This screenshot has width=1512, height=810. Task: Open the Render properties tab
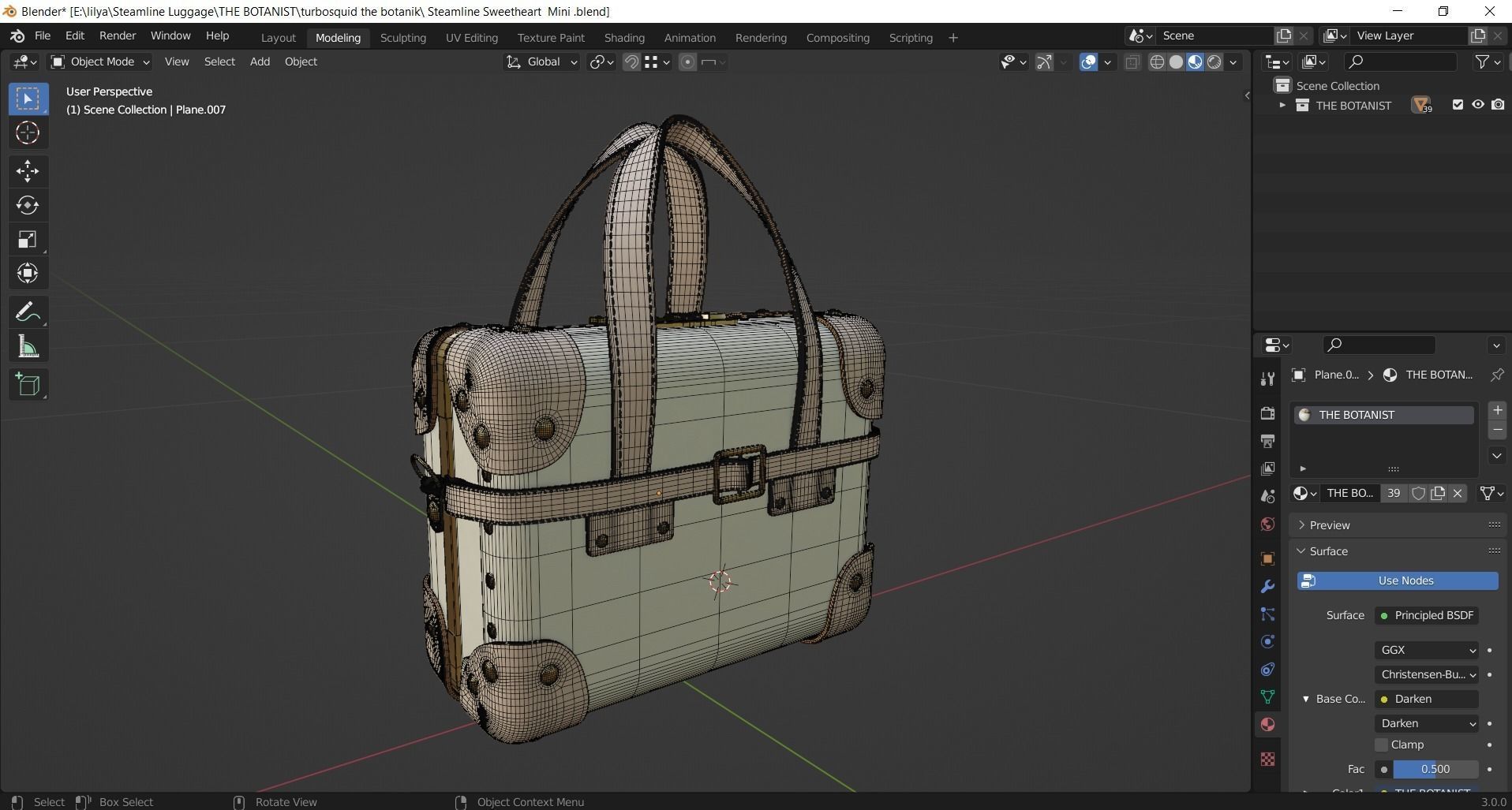[1267, 413]
